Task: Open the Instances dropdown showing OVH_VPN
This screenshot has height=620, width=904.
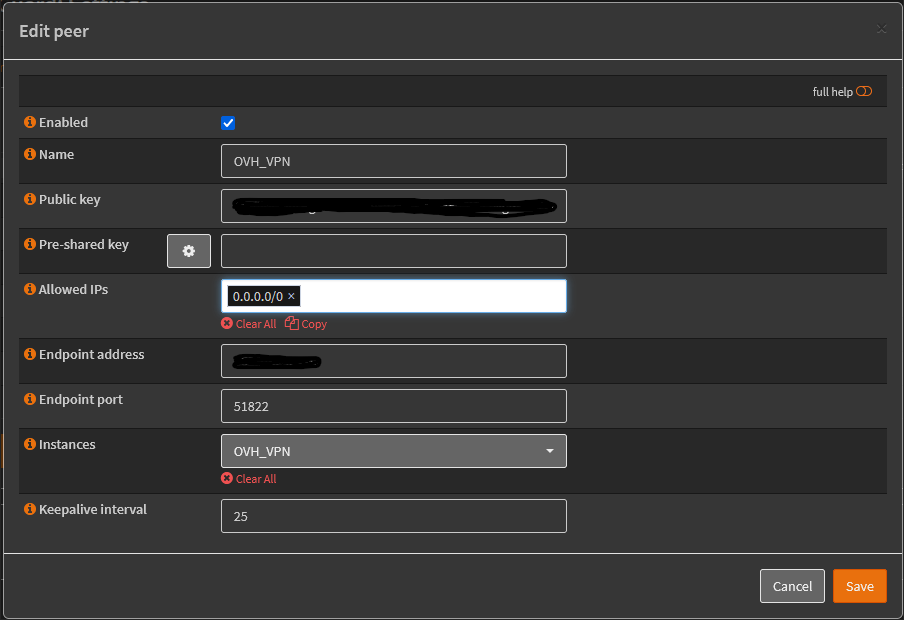Action: 393,451
